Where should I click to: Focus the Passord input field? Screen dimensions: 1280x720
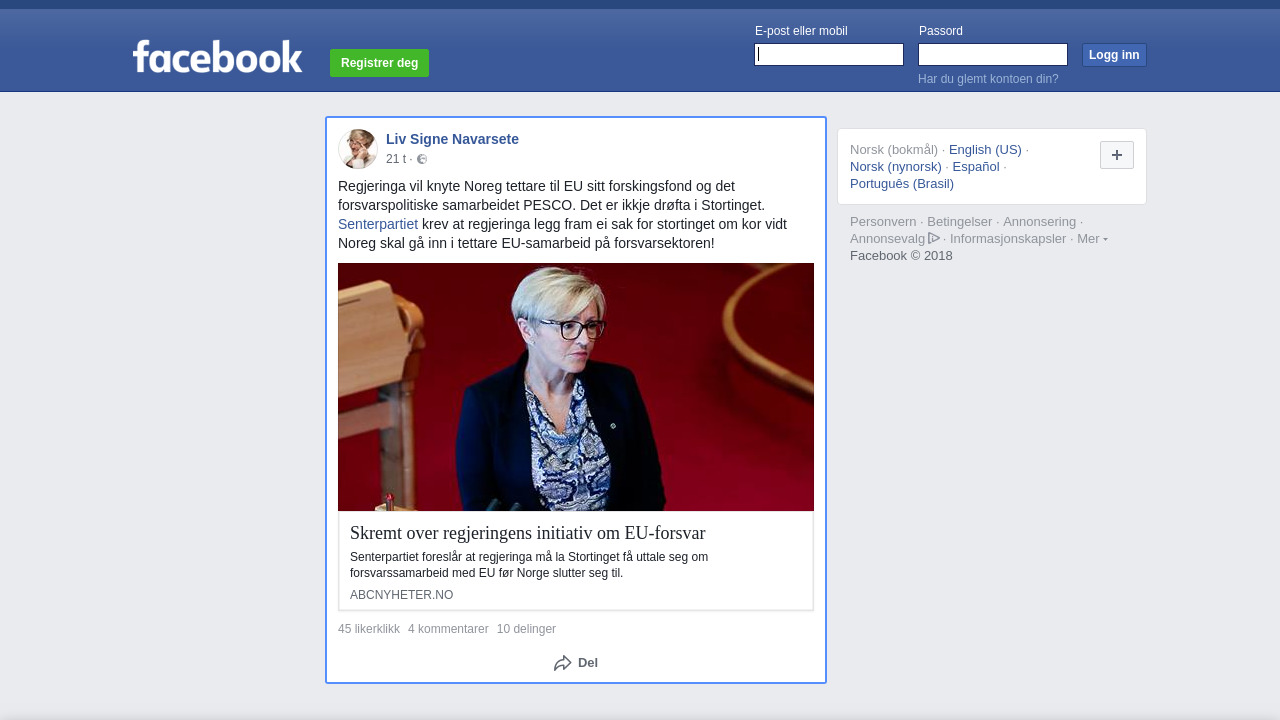pyautogui.click(x=993, y=55)
